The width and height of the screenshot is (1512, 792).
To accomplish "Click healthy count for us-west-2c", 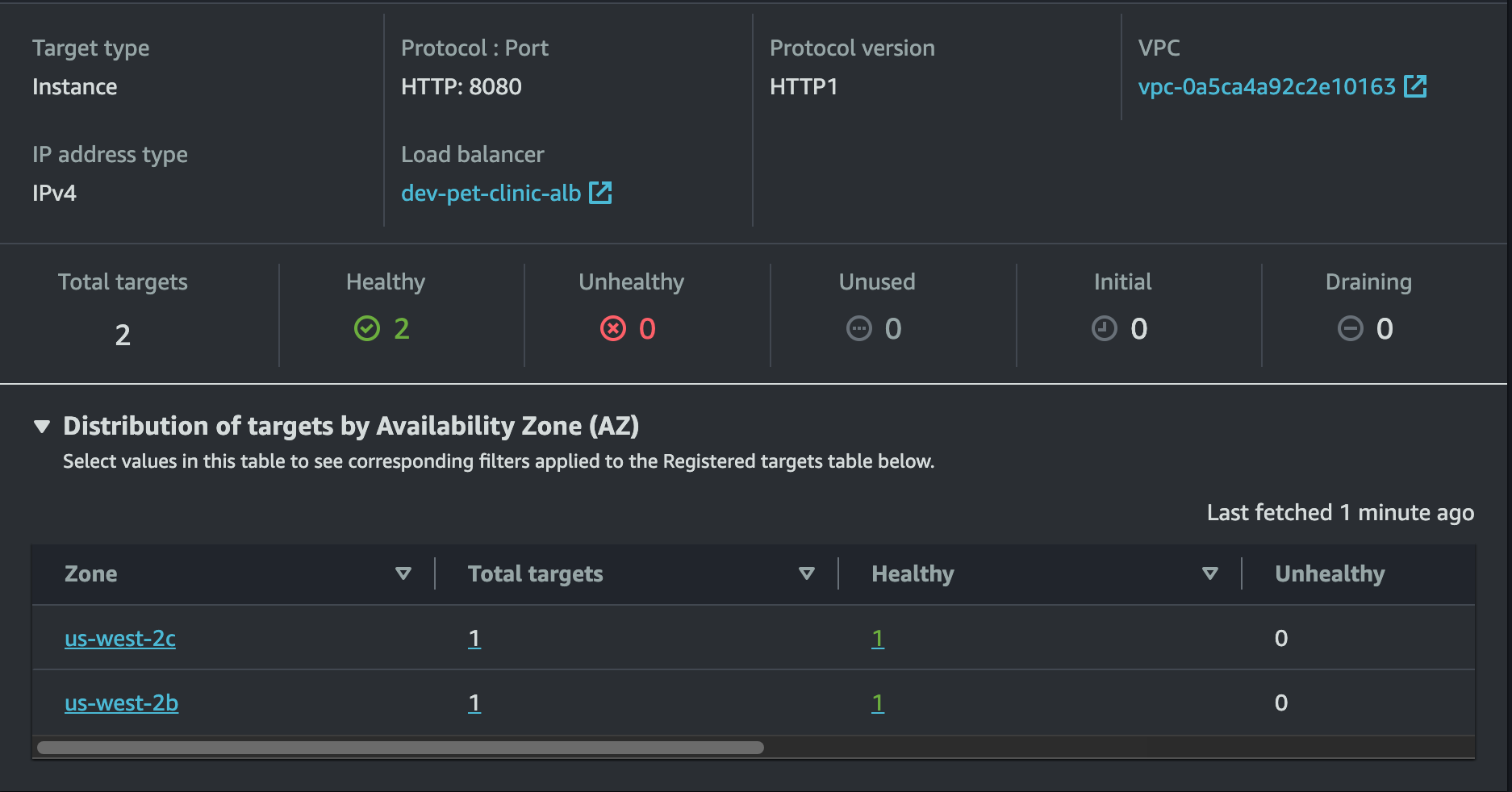I will coord(878,638).
